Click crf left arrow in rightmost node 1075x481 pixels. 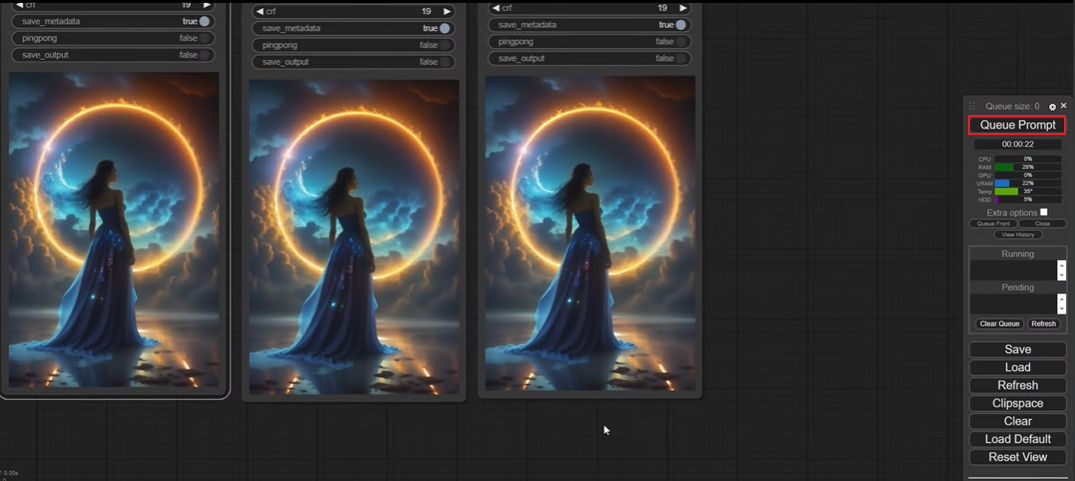[496, 8]
